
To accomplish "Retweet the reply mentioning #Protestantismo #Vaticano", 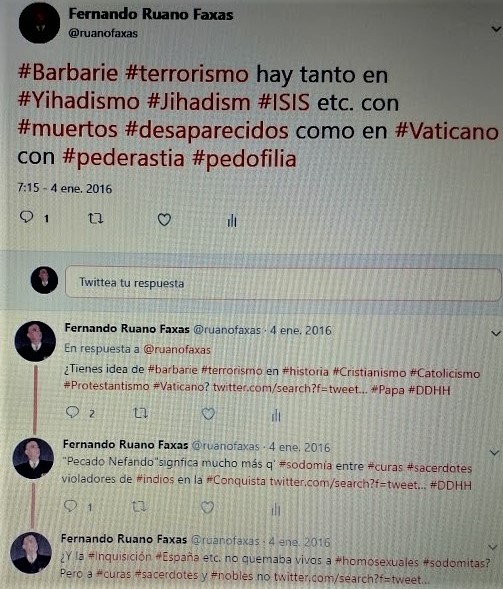I will (140, 413).
